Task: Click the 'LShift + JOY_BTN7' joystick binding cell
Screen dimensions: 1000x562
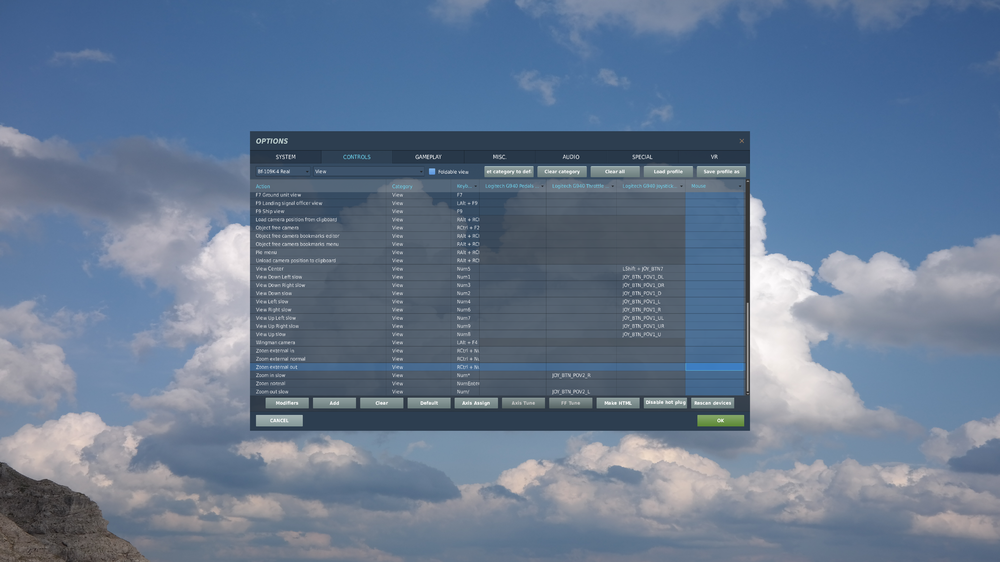Action: (x=651, y=269)
